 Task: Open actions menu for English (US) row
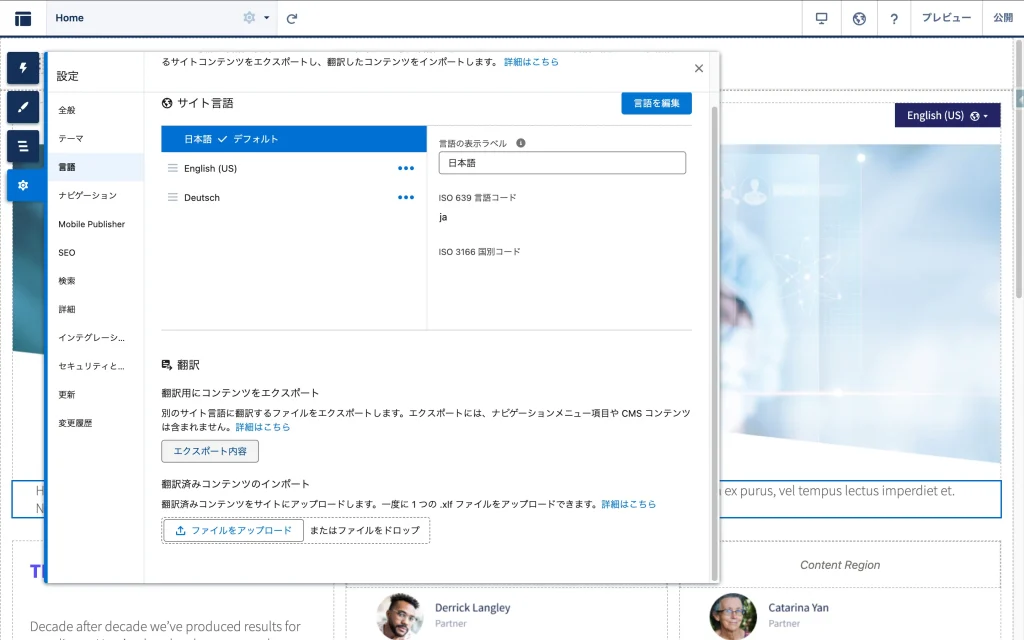[x=406, y=168]
